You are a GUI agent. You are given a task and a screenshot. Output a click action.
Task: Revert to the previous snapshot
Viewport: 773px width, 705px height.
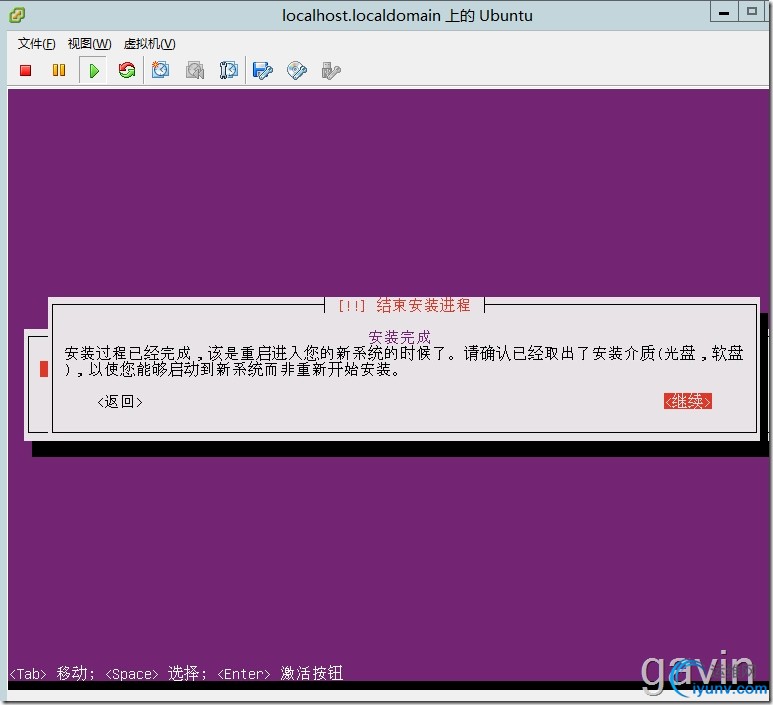(x=195, y=70)
